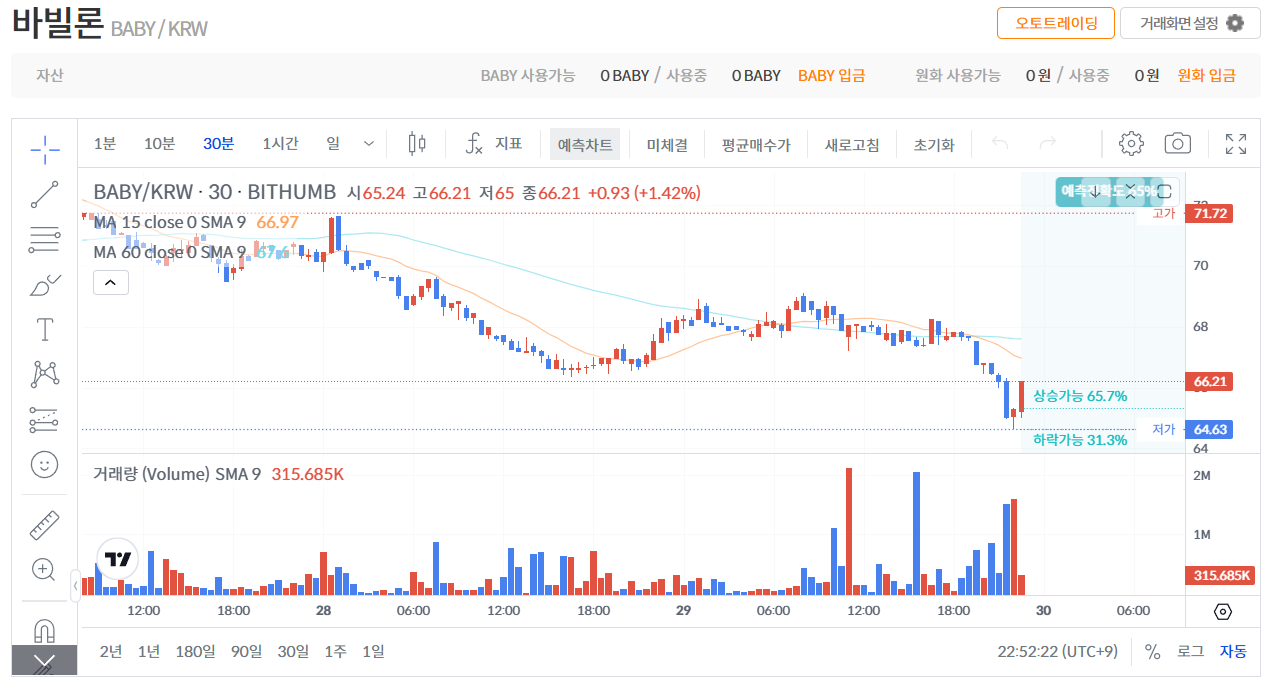
Task: Collapse the indicator legend arrow
Action: (110, 283)
